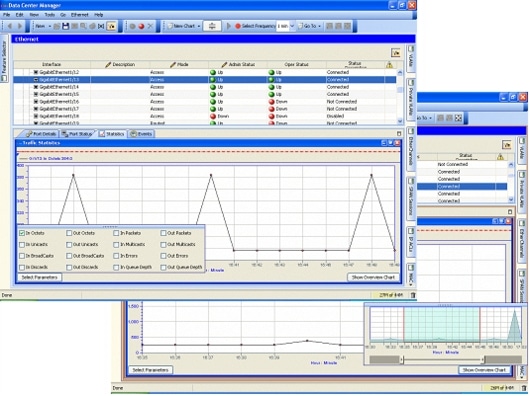Expand the GigabitEthernet1/7 row
This screenshot has height=396, width=530.
point(35,109)
